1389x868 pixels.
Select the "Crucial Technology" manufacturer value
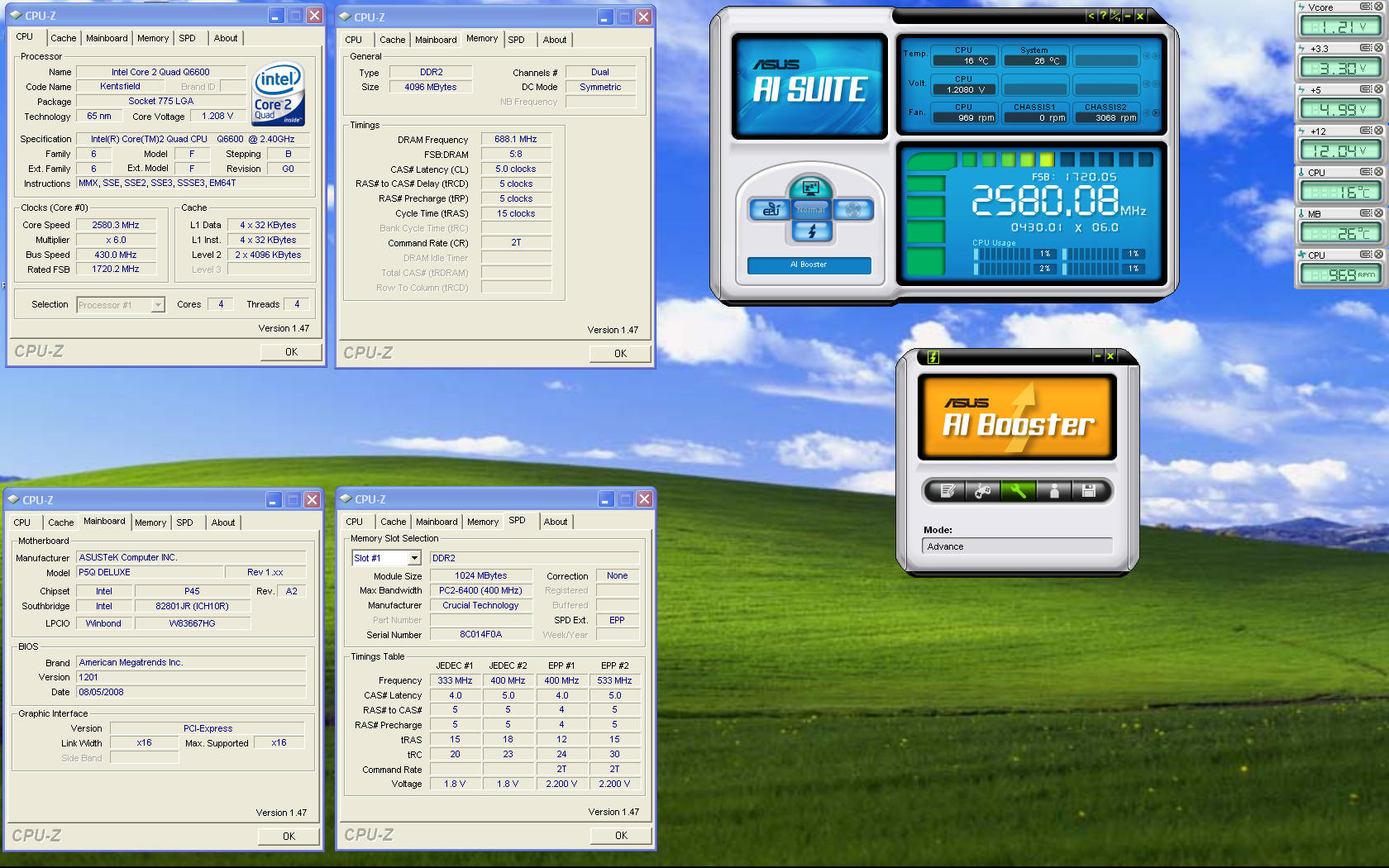coord(480,605)
